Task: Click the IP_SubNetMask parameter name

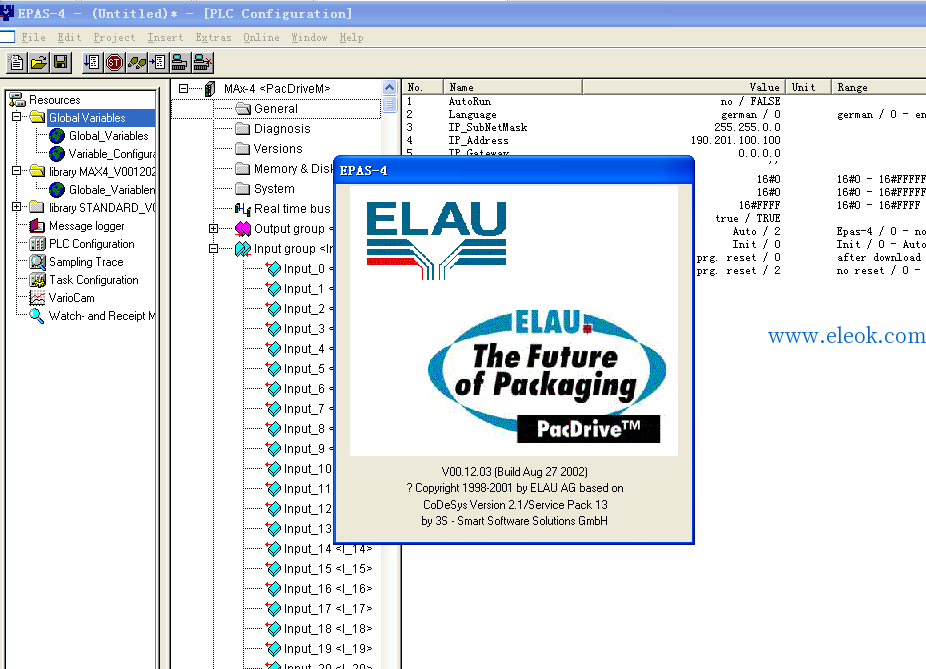Action: pos(488,128)
